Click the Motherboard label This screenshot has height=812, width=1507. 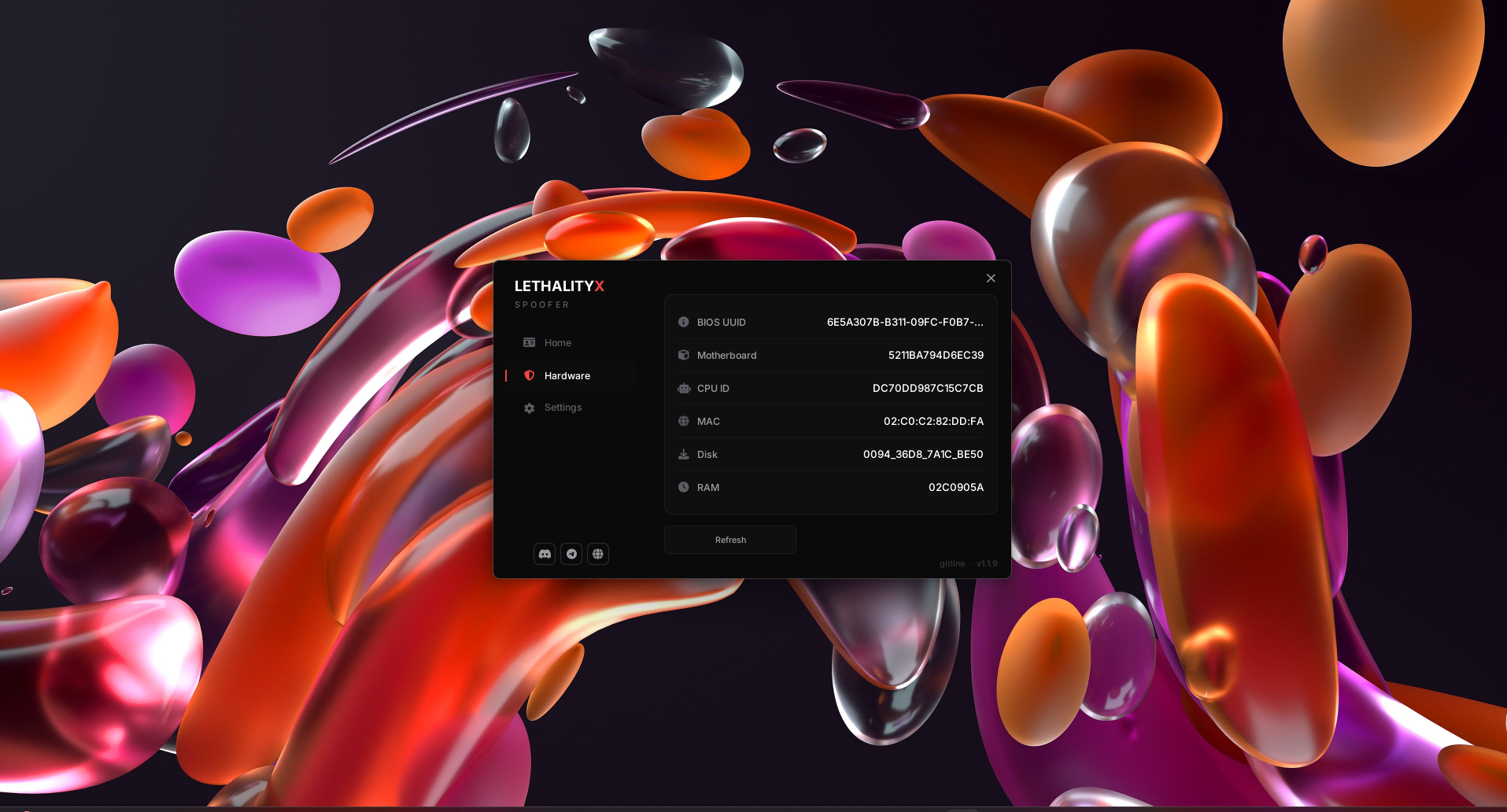click(727, 355)
